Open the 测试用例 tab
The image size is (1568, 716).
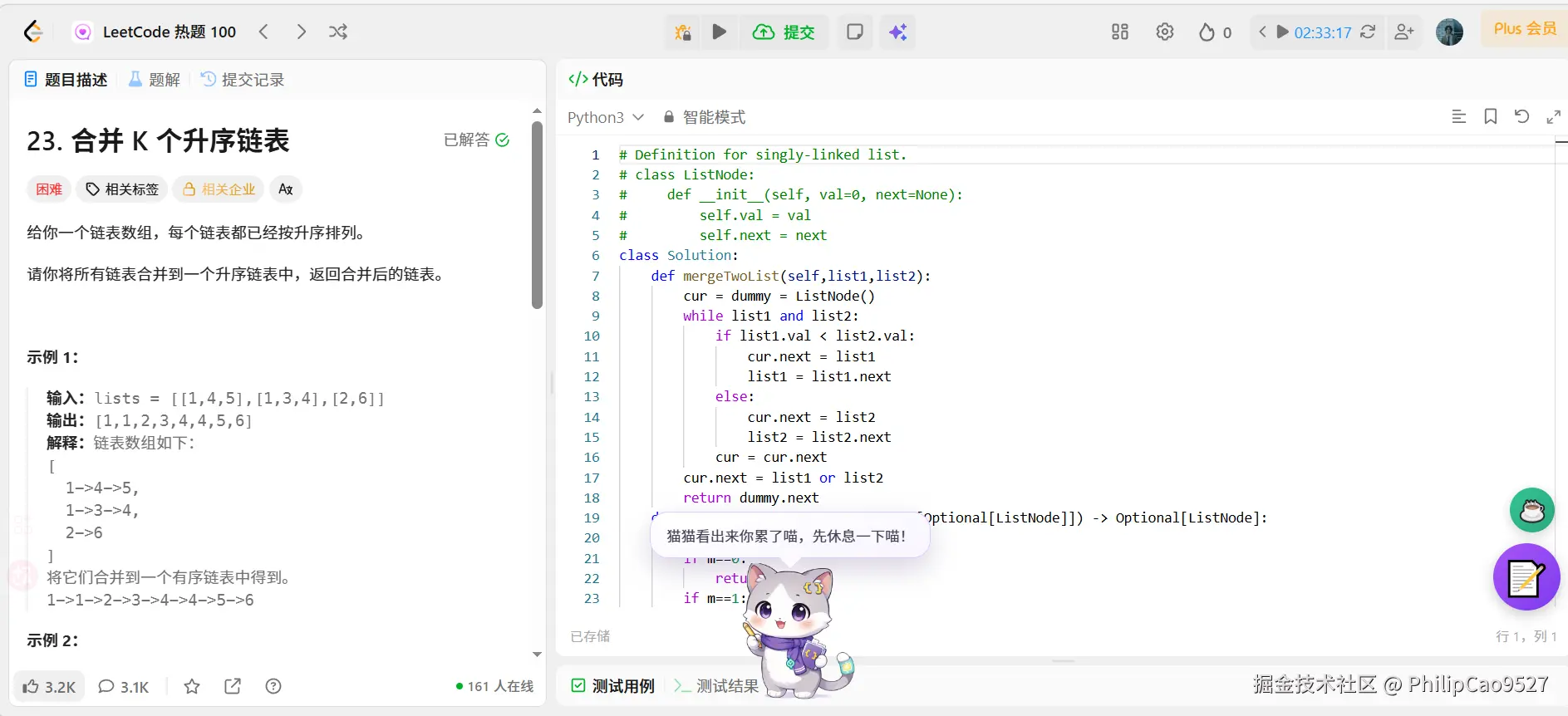click(613, 686)
